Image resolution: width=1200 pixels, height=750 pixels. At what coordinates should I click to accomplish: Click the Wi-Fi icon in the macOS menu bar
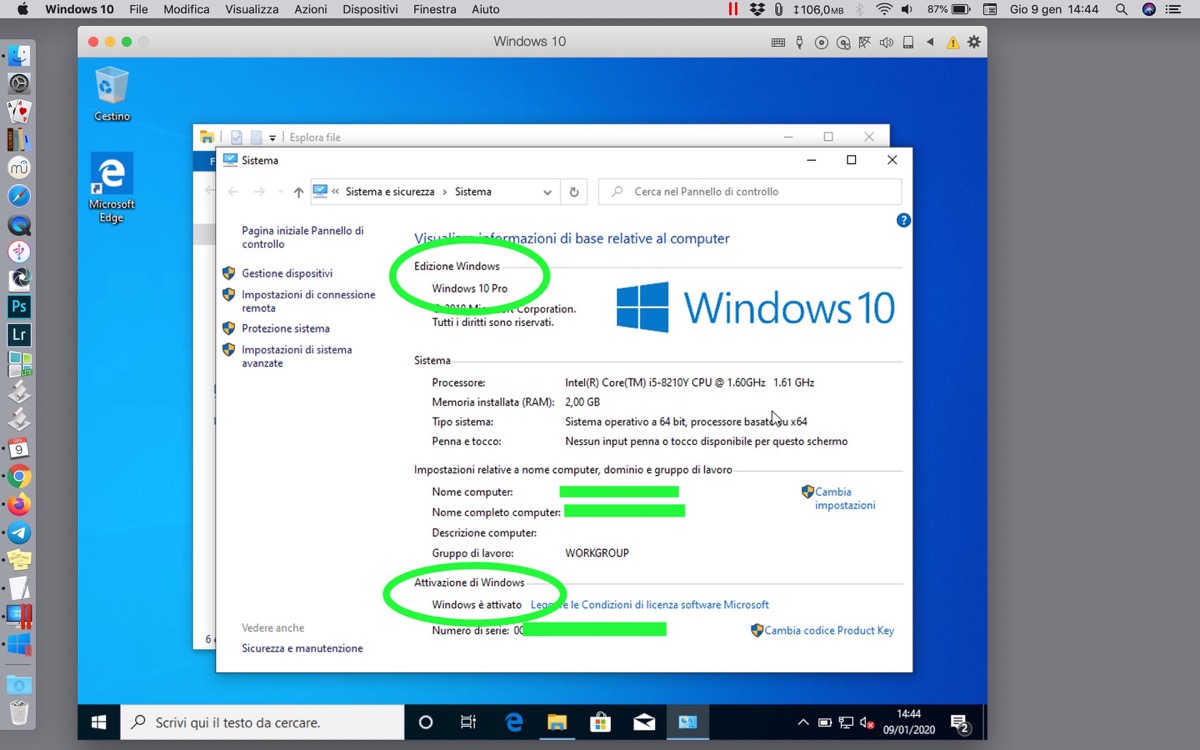884,9
